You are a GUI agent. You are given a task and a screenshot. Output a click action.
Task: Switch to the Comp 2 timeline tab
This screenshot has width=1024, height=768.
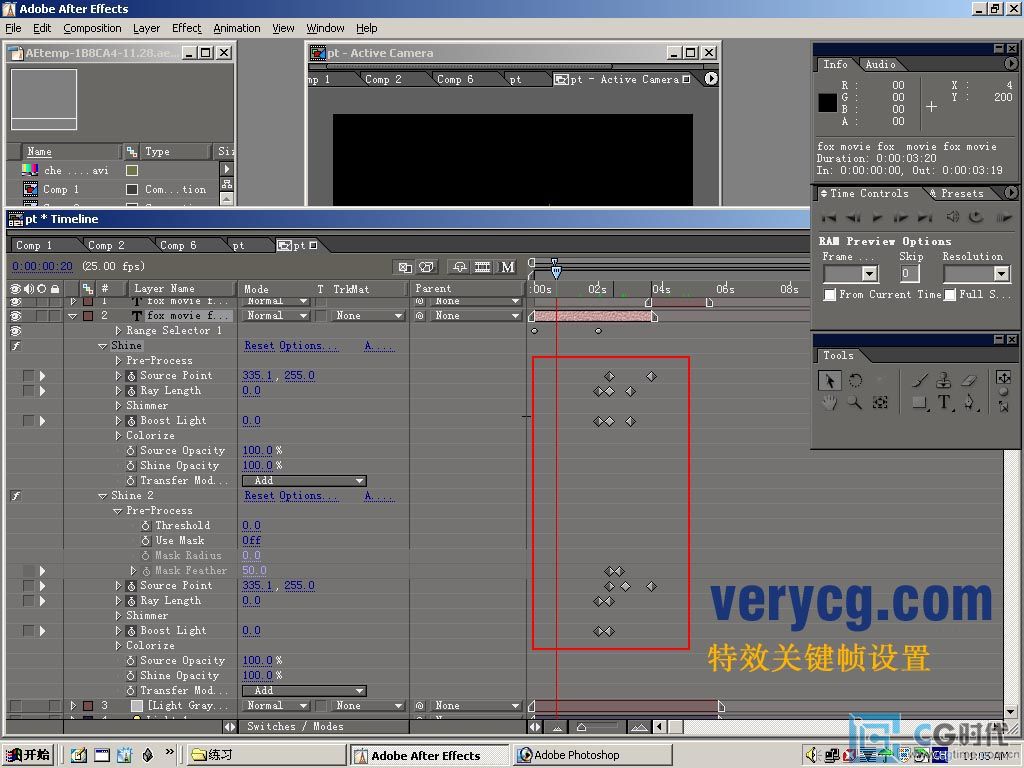(x=106, y=246)
